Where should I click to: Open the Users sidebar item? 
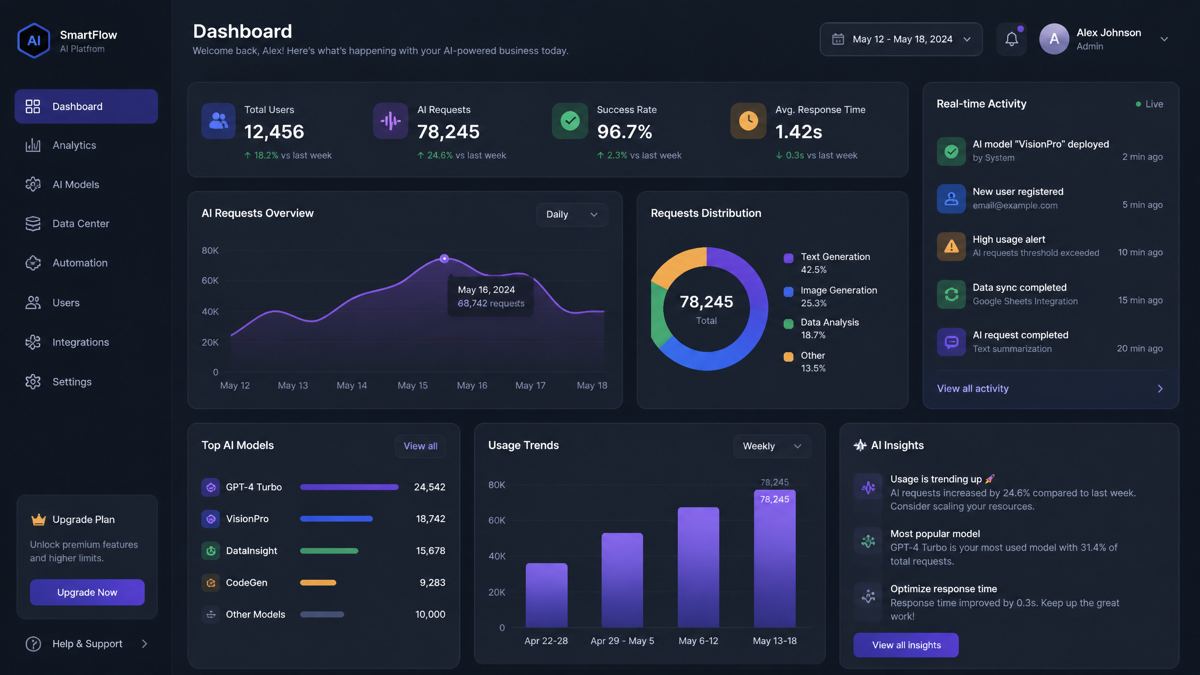pyautogui.click(x=86, y=303)
